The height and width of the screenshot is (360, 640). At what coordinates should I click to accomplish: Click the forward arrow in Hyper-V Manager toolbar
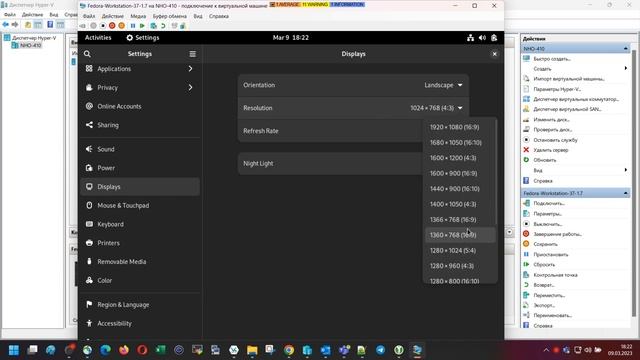click(x=15, y=24)
